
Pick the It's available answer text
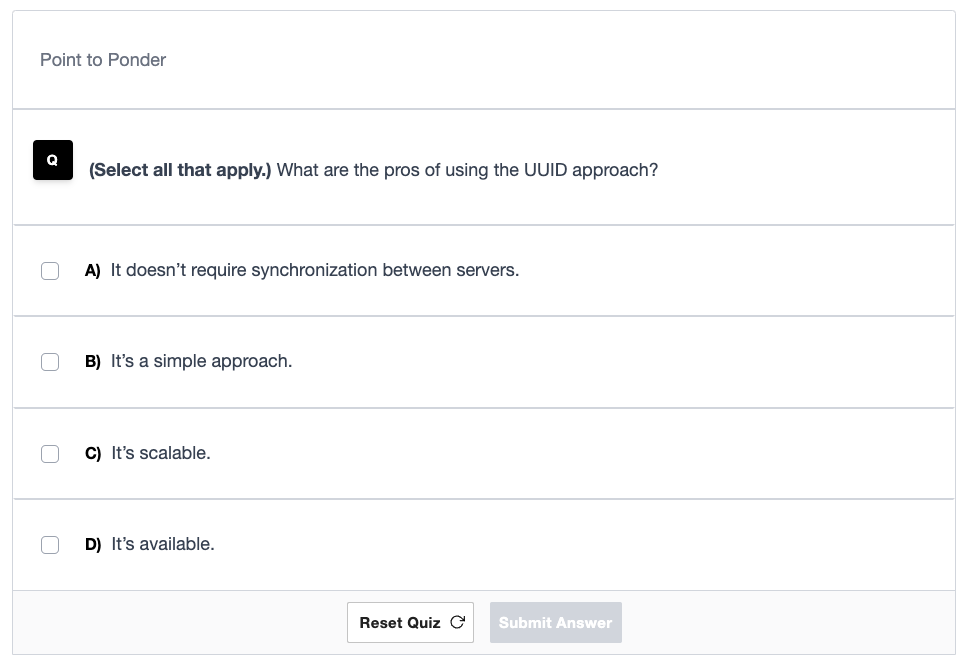point(162,544)
